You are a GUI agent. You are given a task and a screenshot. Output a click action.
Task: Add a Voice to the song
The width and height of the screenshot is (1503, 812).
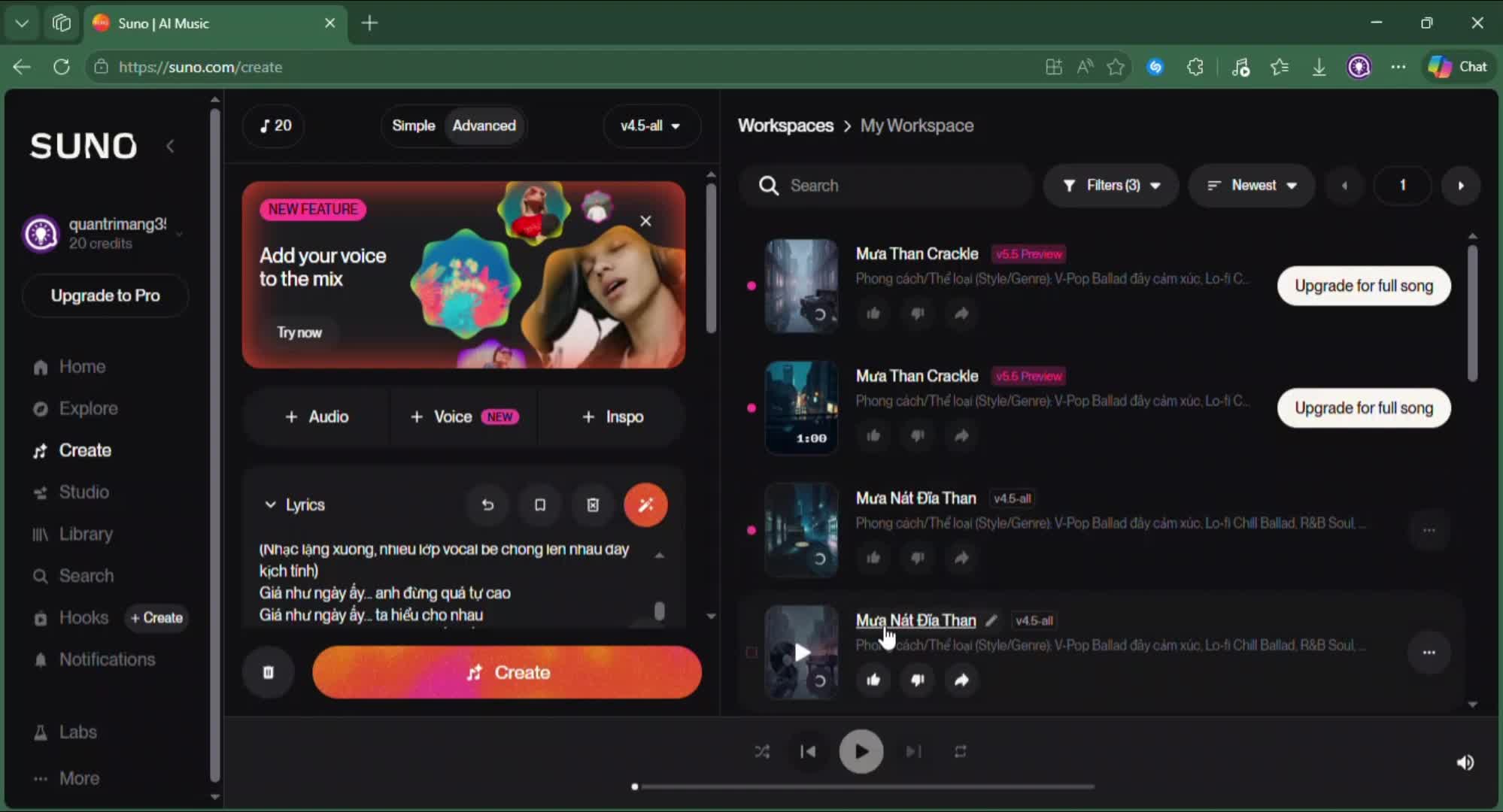point(463,417)
